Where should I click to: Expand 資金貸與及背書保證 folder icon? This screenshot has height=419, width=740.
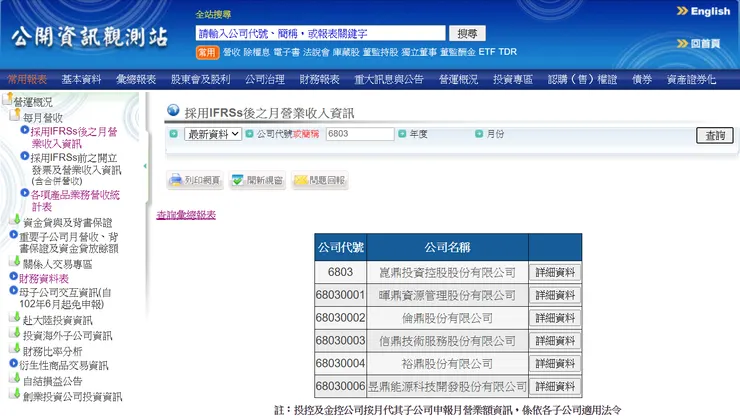tap(15, 220)
